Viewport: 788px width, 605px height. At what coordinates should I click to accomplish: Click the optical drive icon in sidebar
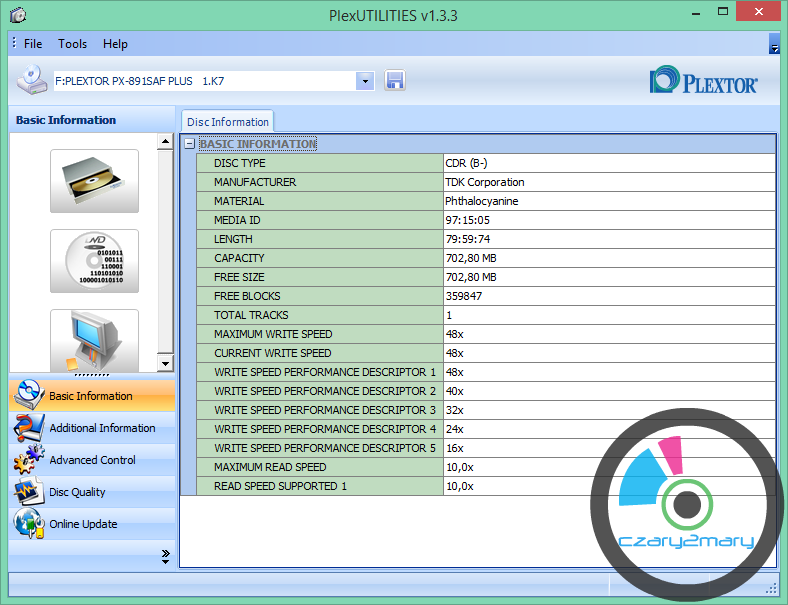click(x=94, y=181)
